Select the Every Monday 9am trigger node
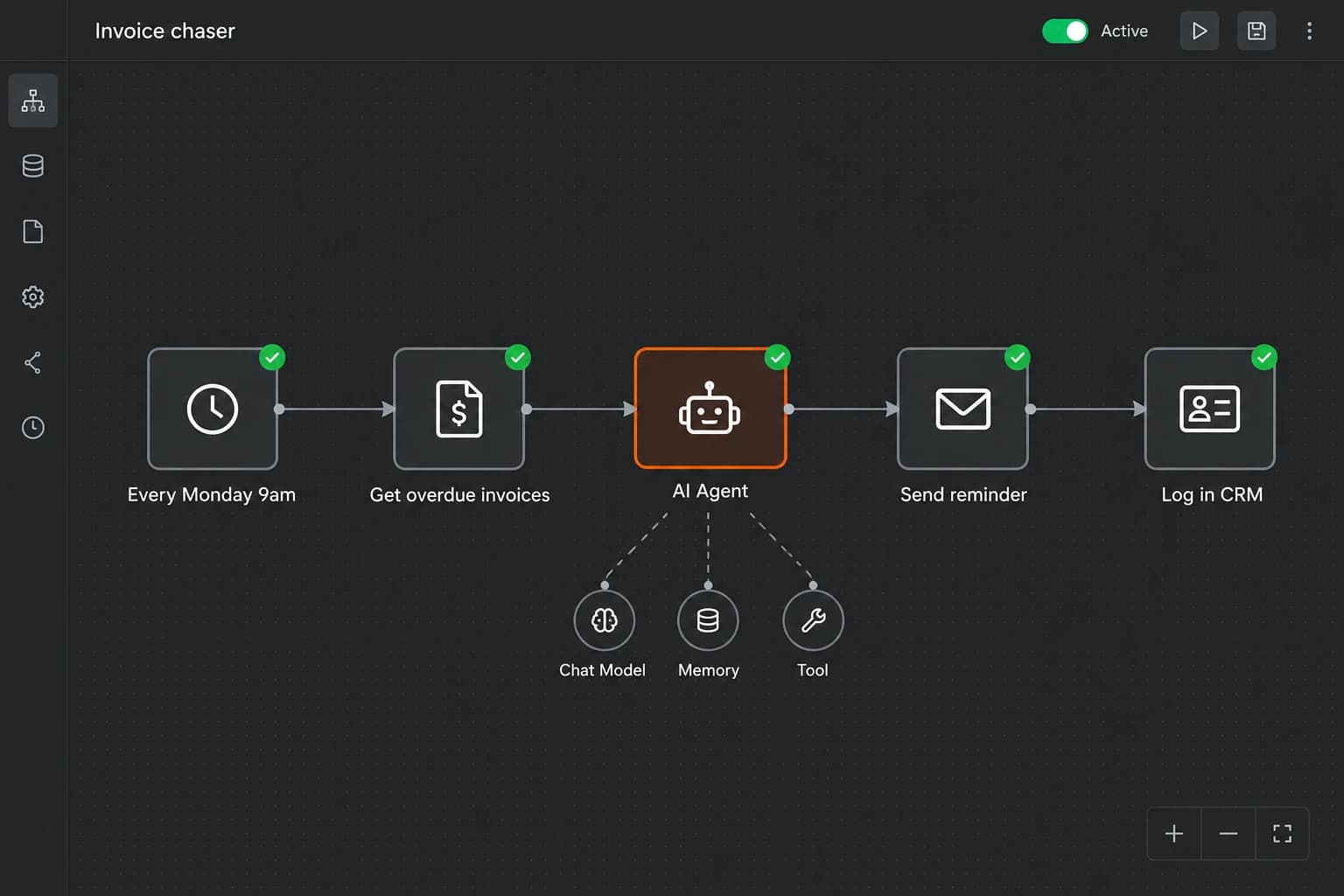This screenshot has width=1344, height=896. point(213,409)
